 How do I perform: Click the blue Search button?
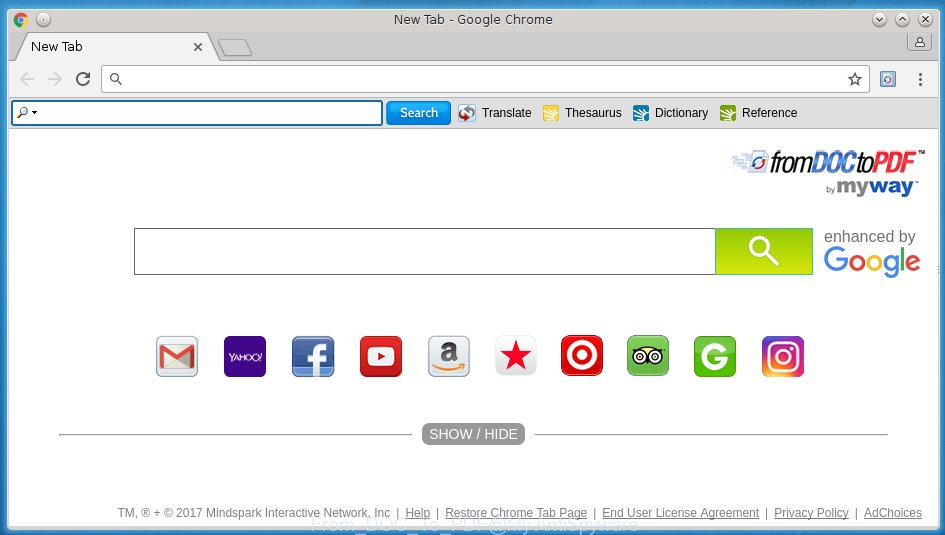(x=418, y=113)
